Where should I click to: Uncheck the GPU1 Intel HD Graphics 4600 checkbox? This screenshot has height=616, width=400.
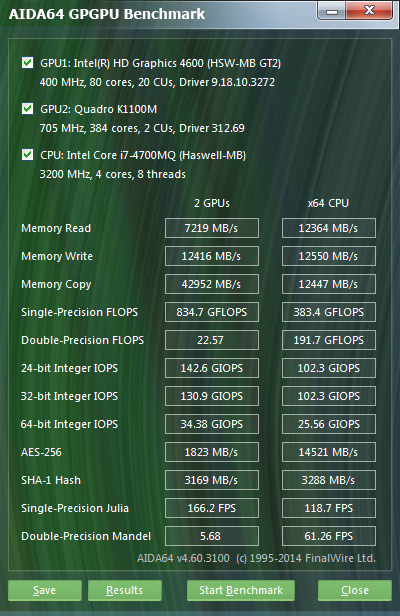click(x=28, y=63)
